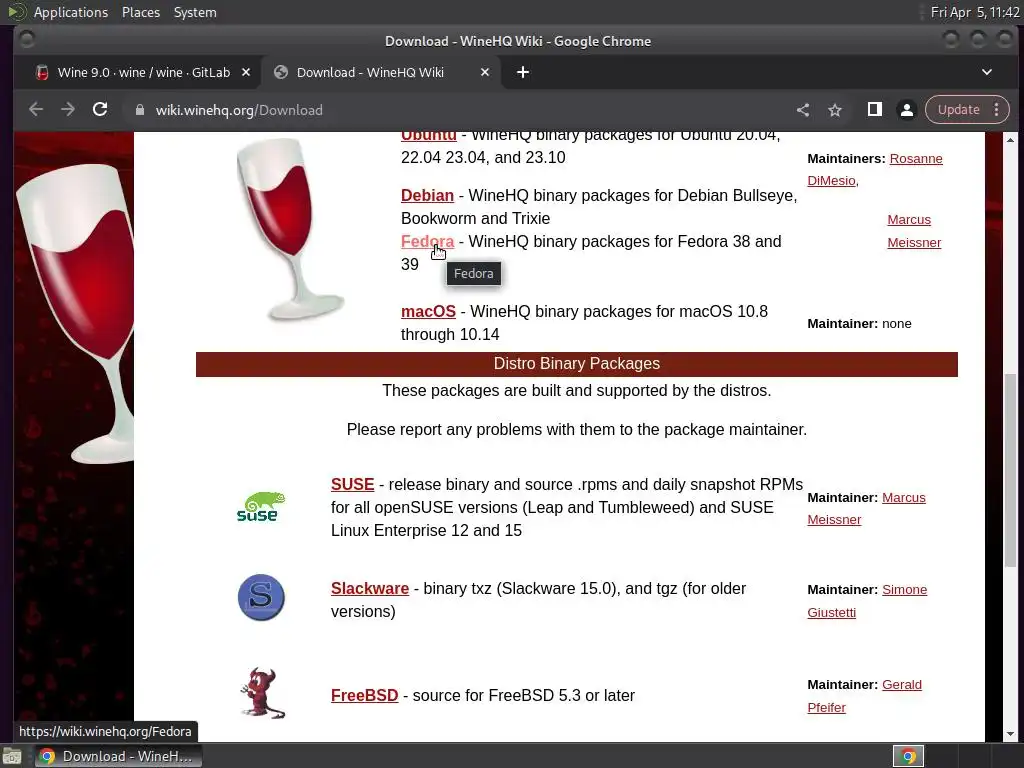Viewport: 1024px width, 768px height.
Task: Click the FreeBSD daemon logo
Action: pos(262,693)
